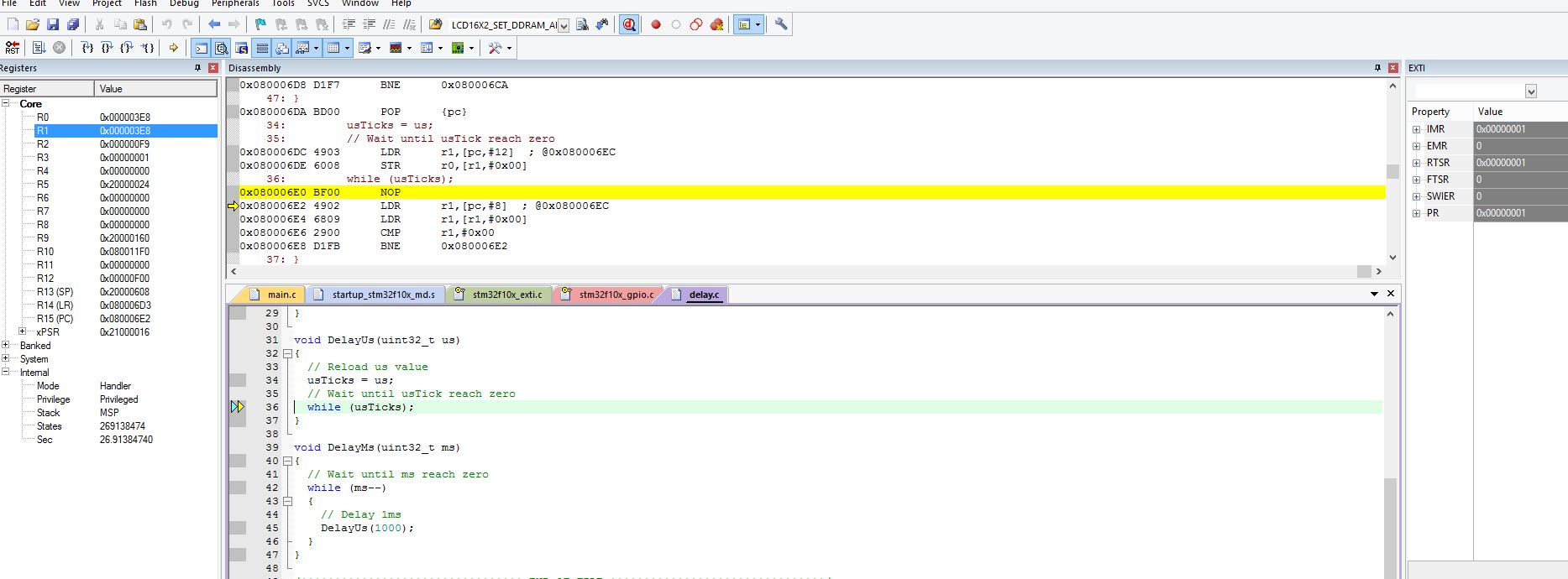Open Find in Files icon

click(436, 24)
